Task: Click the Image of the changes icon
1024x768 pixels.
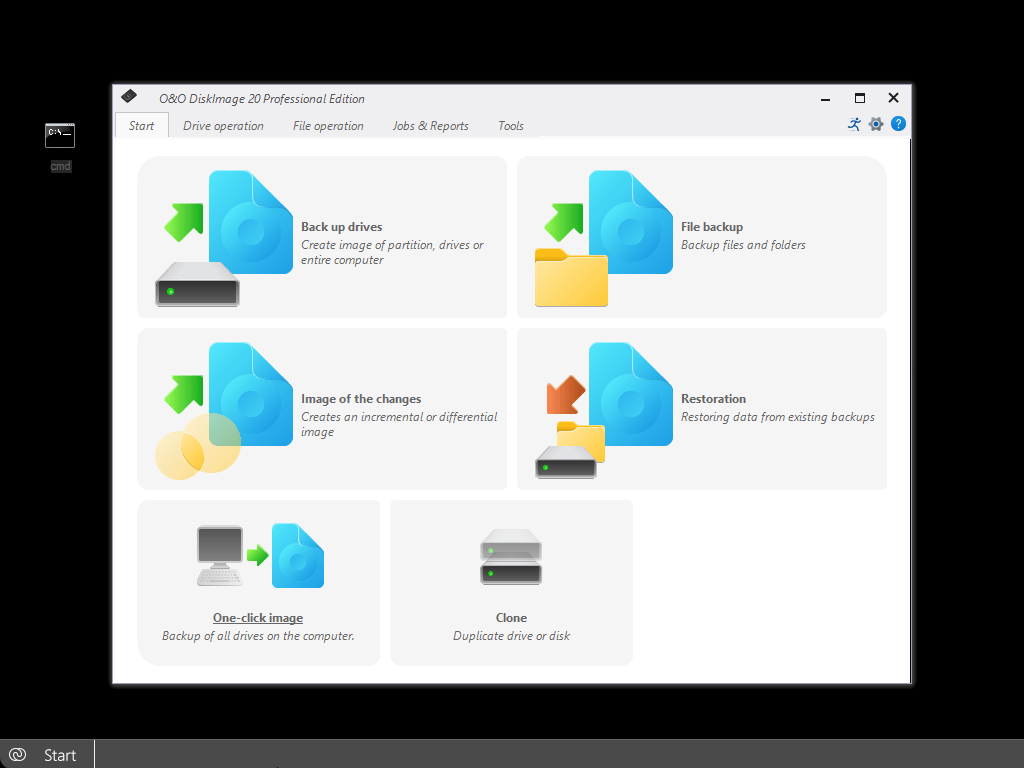Action: [224, 411]
